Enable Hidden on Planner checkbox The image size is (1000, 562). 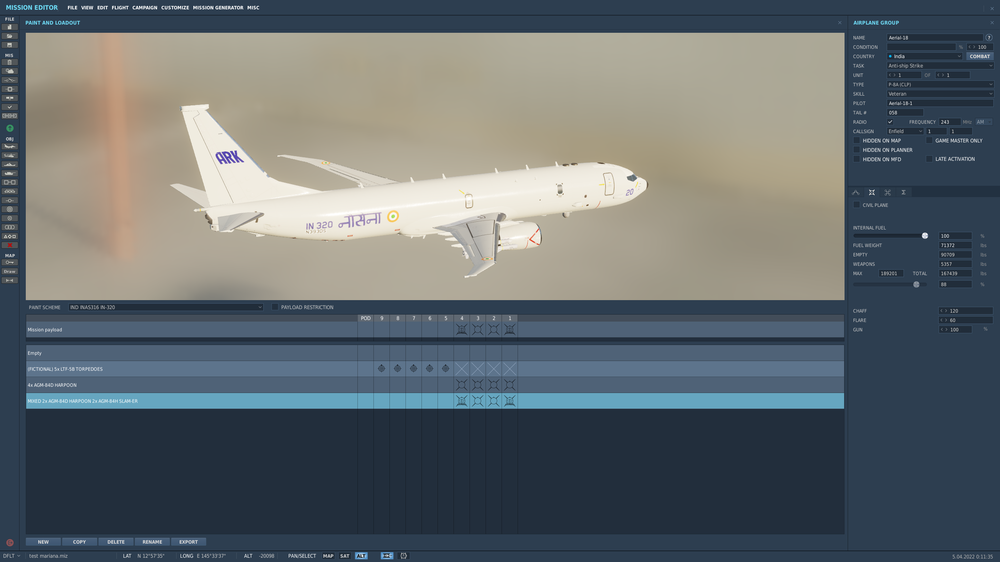tap(857, 150)
